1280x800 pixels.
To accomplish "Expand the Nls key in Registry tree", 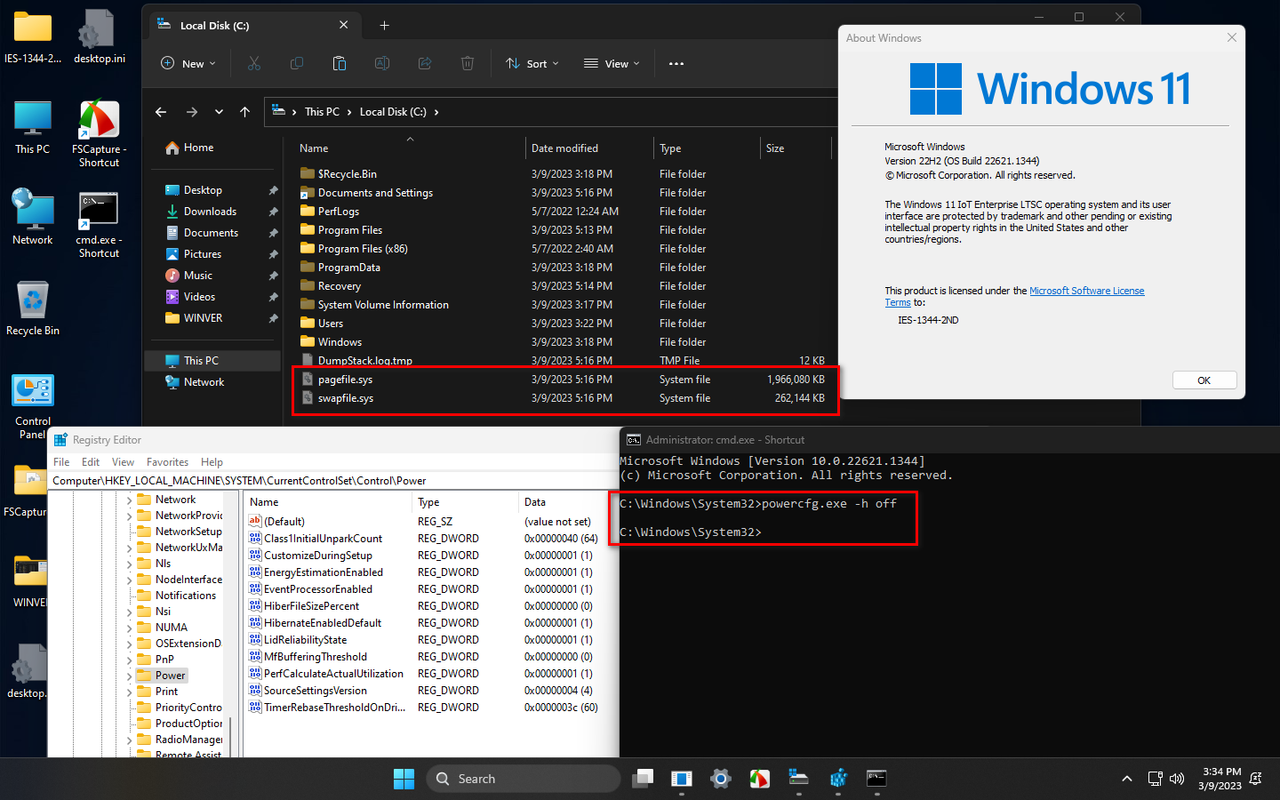I will click(129, 563).
